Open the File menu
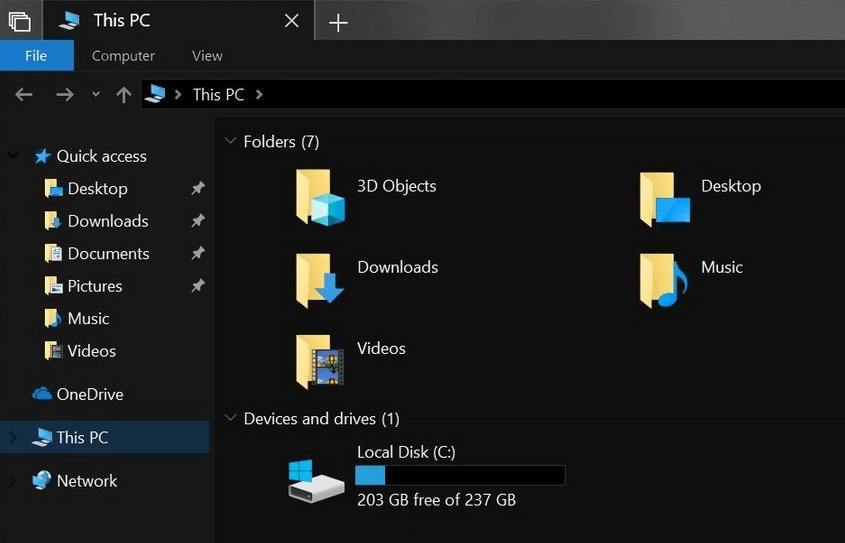 click(x=37, y=55)
